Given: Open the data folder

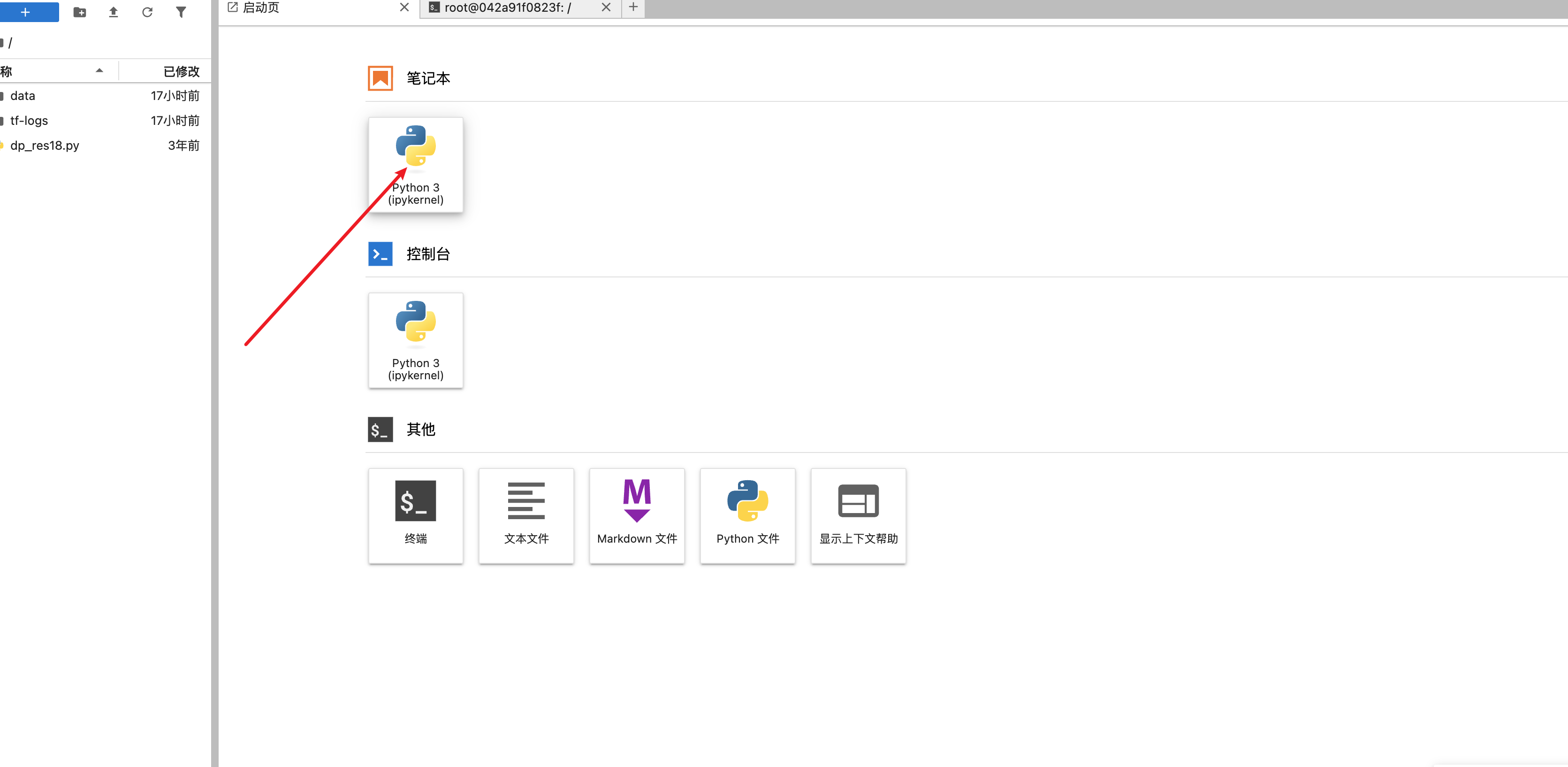Looking at the screenshot, I should tap(23, 96).
